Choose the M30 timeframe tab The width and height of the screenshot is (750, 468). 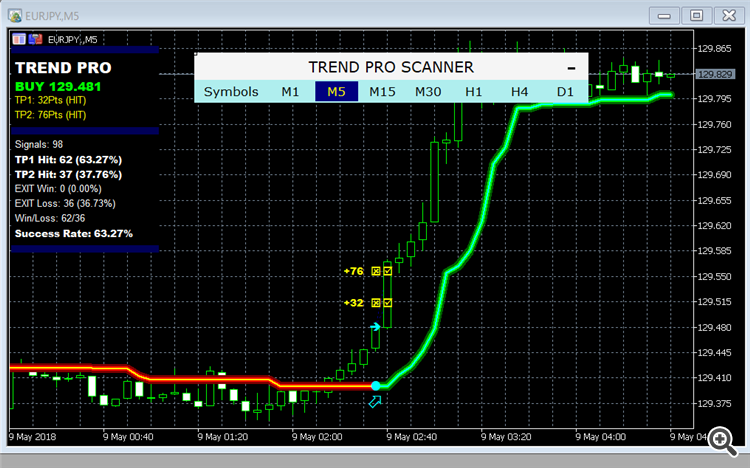click(x=428, y=91)
